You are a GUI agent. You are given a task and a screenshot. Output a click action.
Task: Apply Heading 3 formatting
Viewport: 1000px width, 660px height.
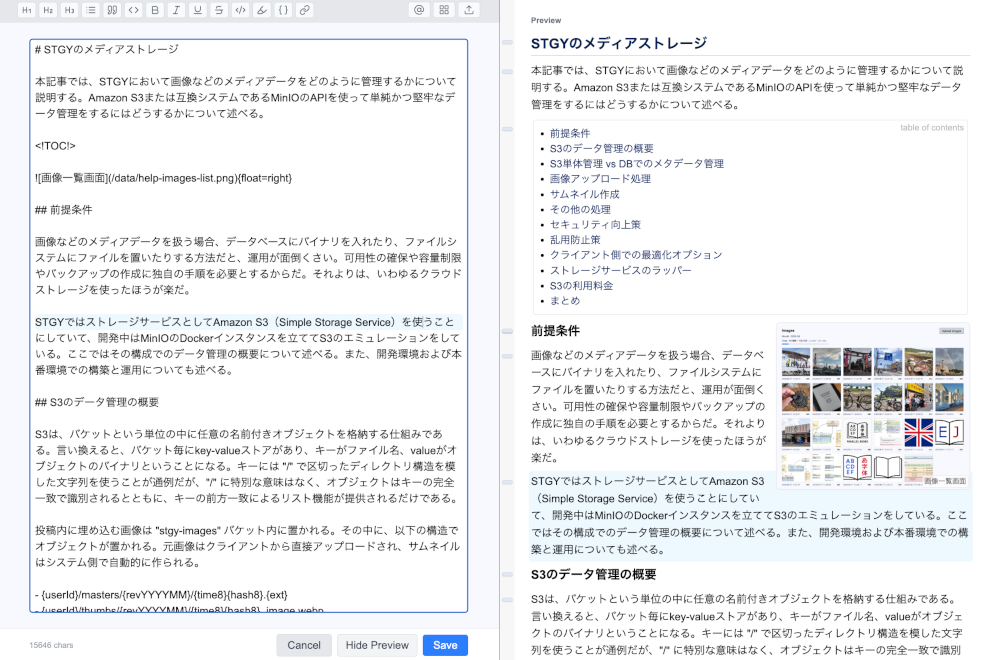click(69, 10)
